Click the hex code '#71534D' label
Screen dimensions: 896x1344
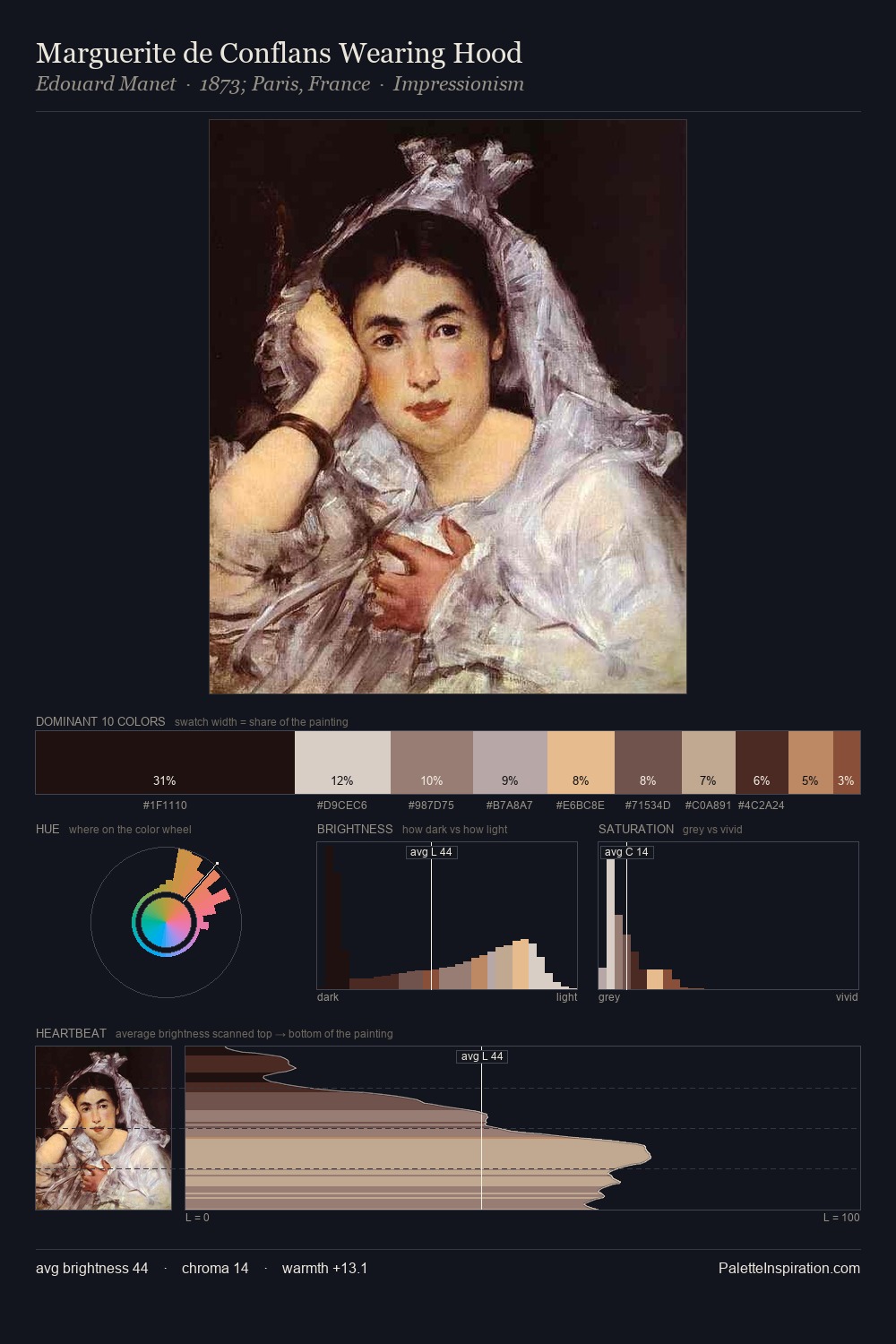pyautogui.click(x=648, y=806)
